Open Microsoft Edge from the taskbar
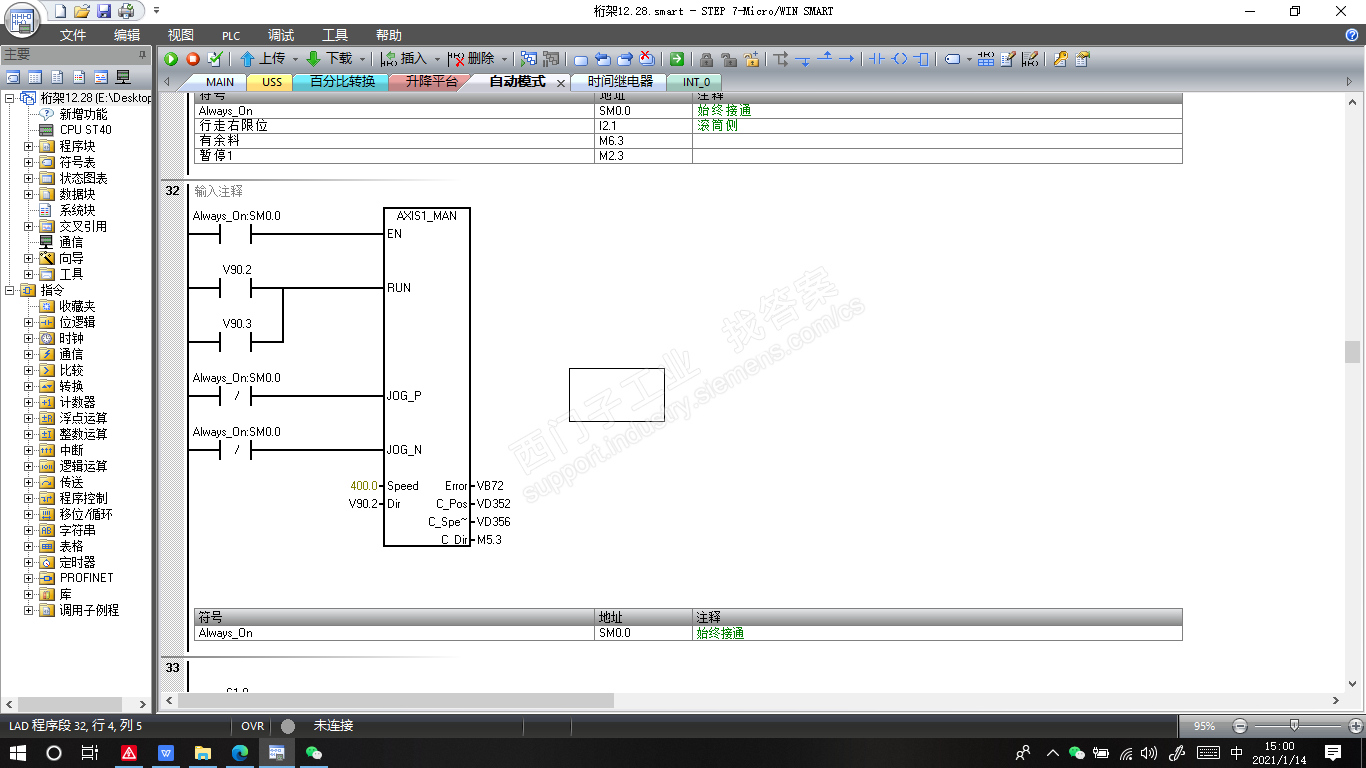Viewport: 1366px width, 768px height. pyautogui.click(x=240, y=753)
